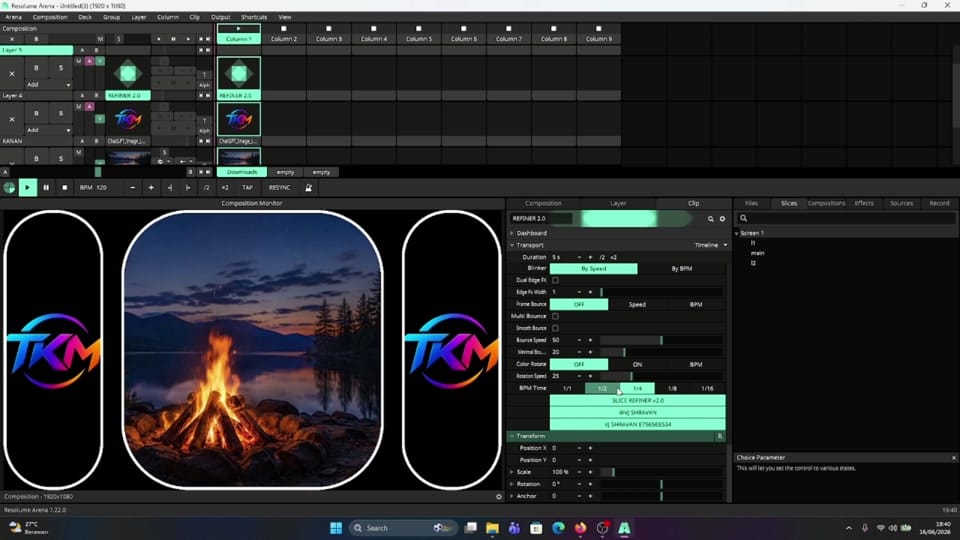Close the Choice Parameter help panel
This screenshot has width=960, height=540.
[953, 458]
